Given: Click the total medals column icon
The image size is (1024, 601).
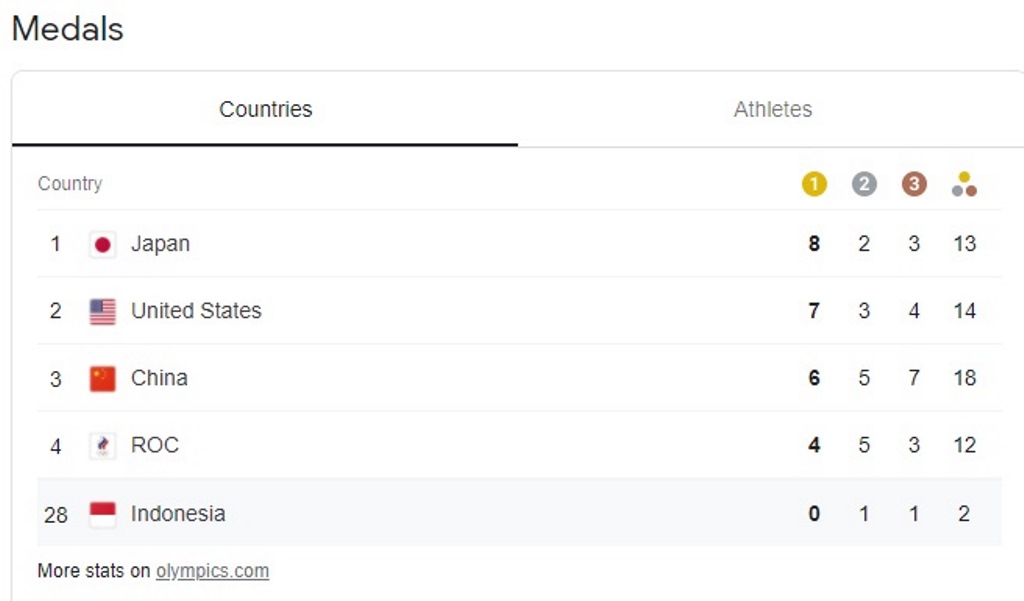Looking at the screenshot, I should [x=965, y=184].
